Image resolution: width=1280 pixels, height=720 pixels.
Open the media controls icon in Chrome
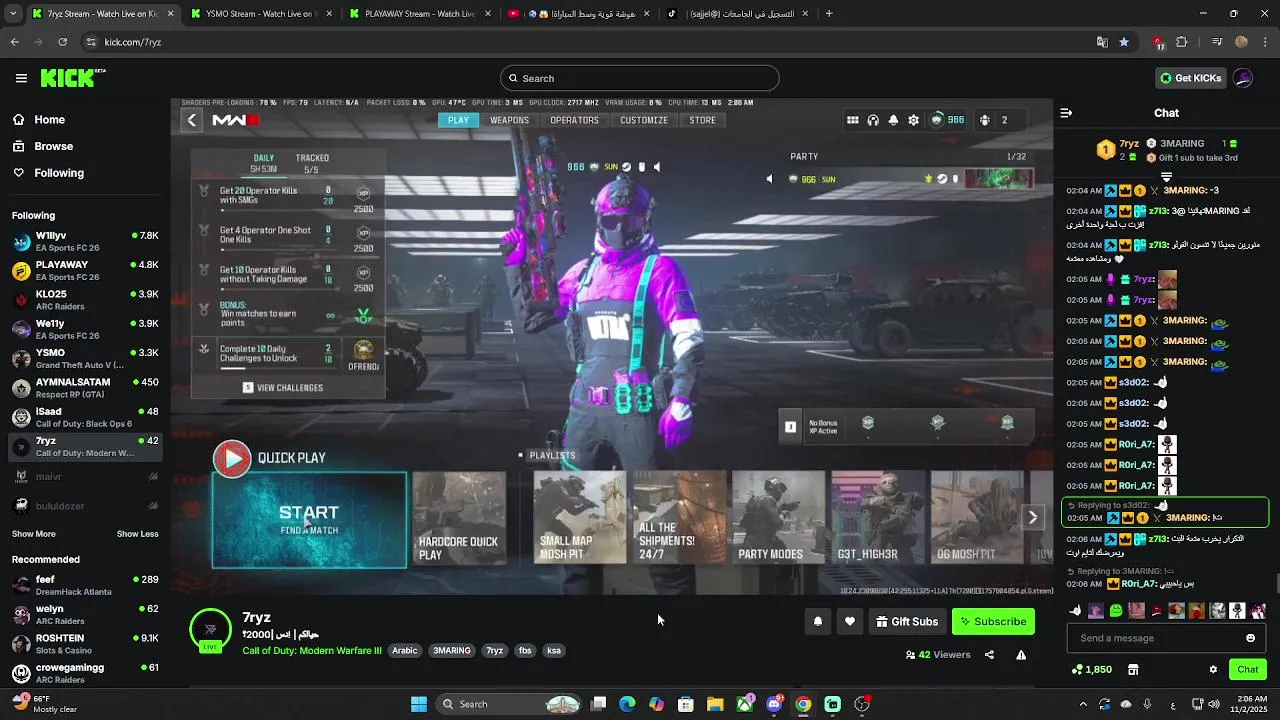[1216, 42]
